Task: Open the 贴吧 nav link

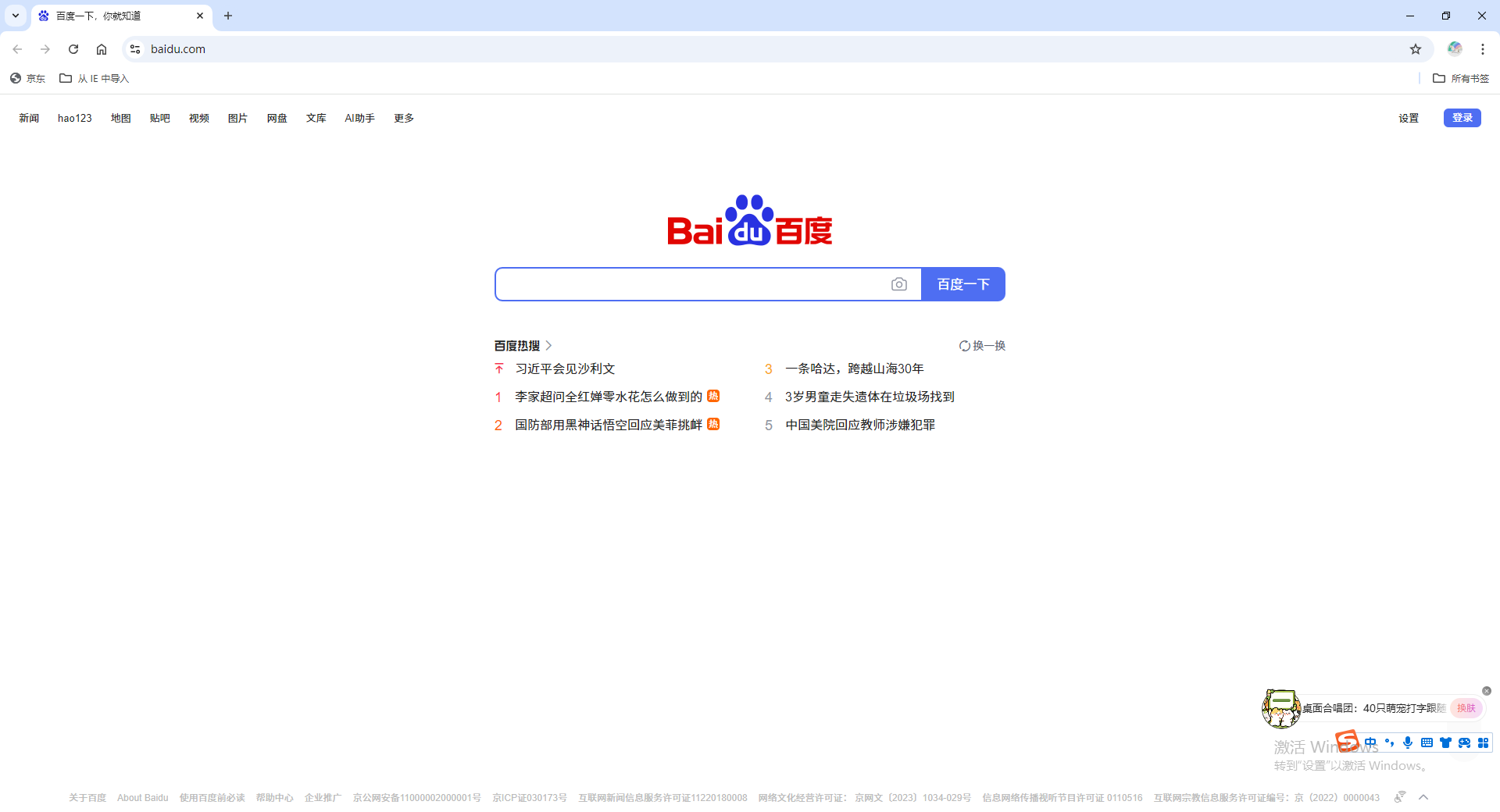Action: pyautogui.click(x=160, y=118)
